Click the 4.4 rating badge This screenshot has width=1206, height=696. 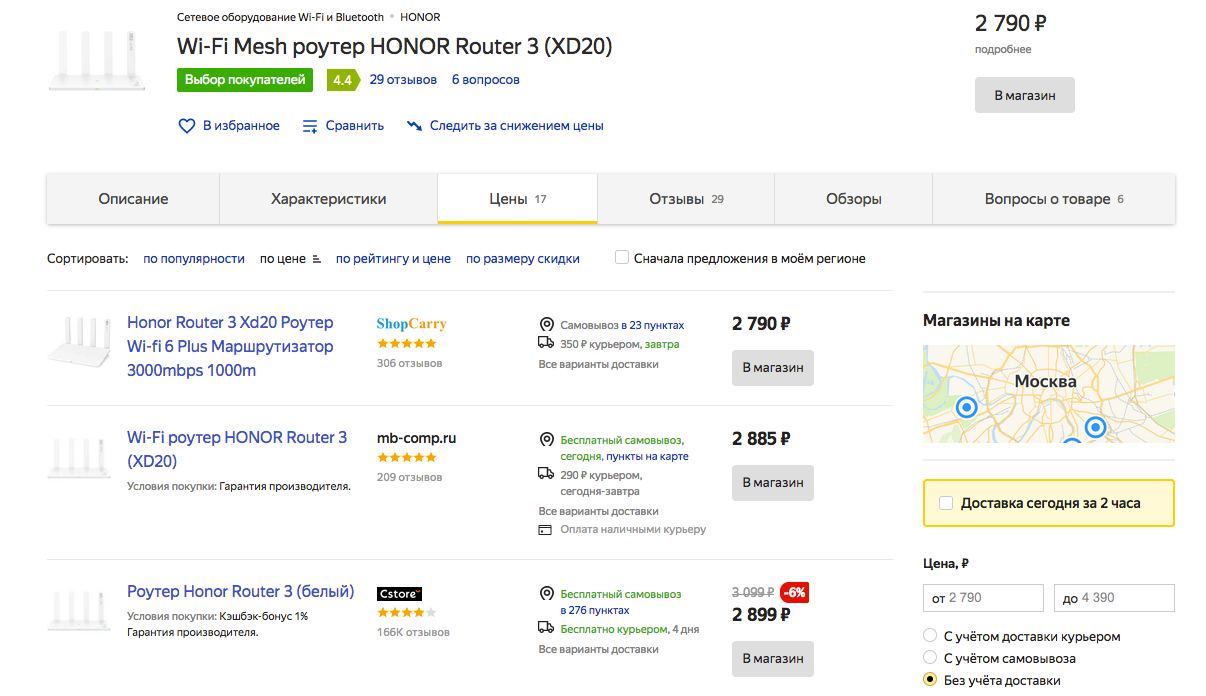point(343,80)
